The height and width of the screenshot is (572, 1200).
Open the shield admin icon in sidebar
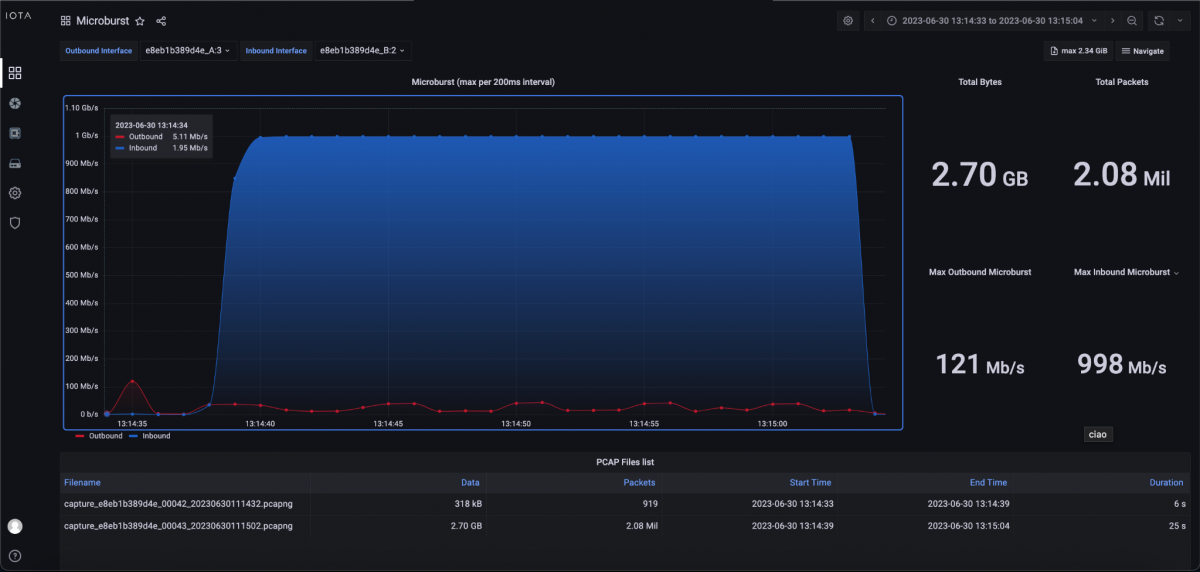click(x=15, y=223)
